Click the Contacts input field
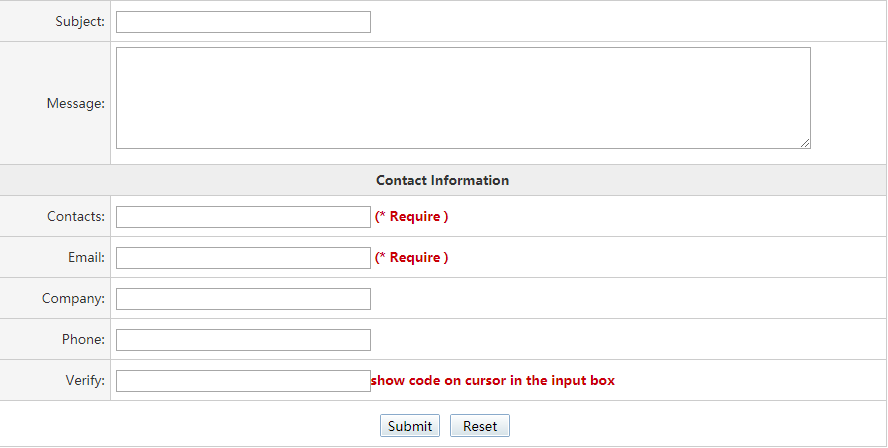This screenshot has height=448, width=888. tap(243, 217)
